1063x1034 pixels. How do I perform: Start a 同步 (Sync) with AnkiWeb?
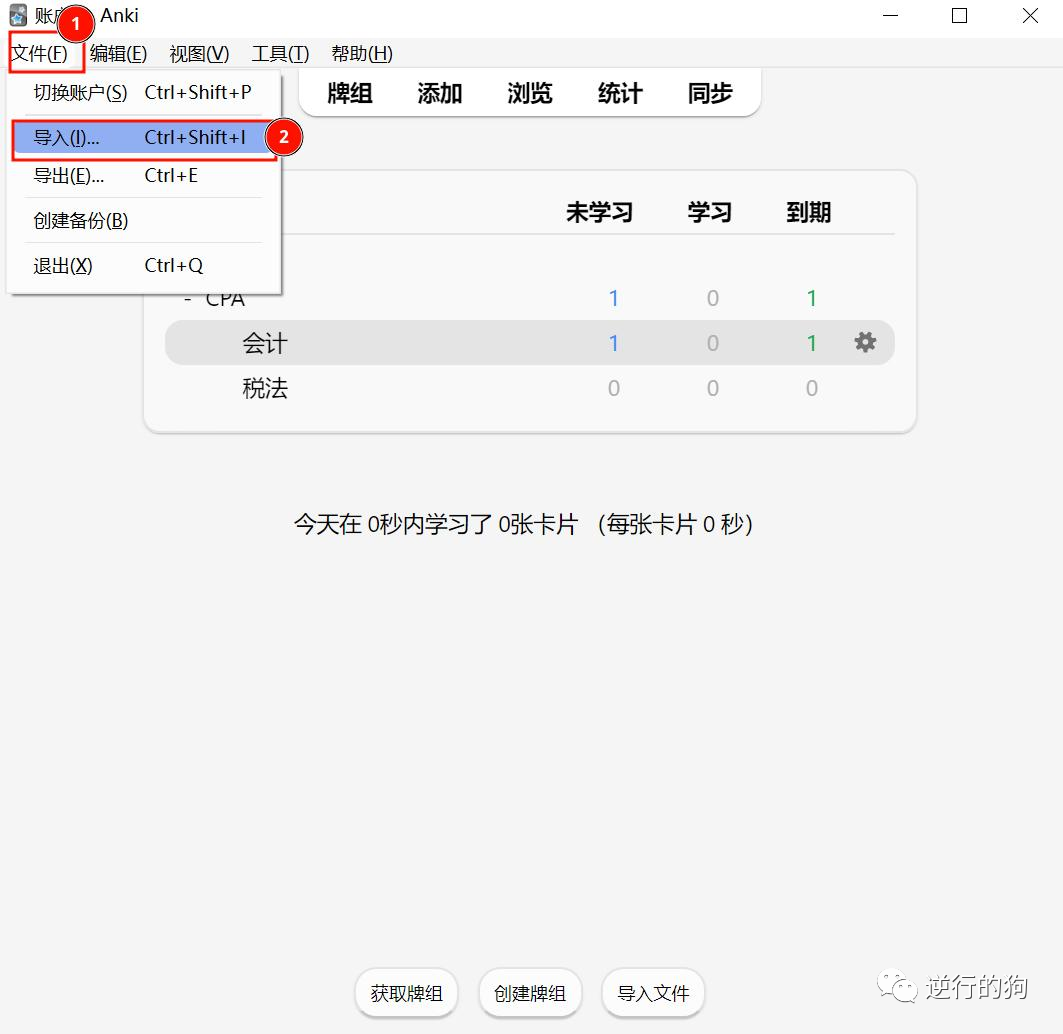[x=709, y=93]
